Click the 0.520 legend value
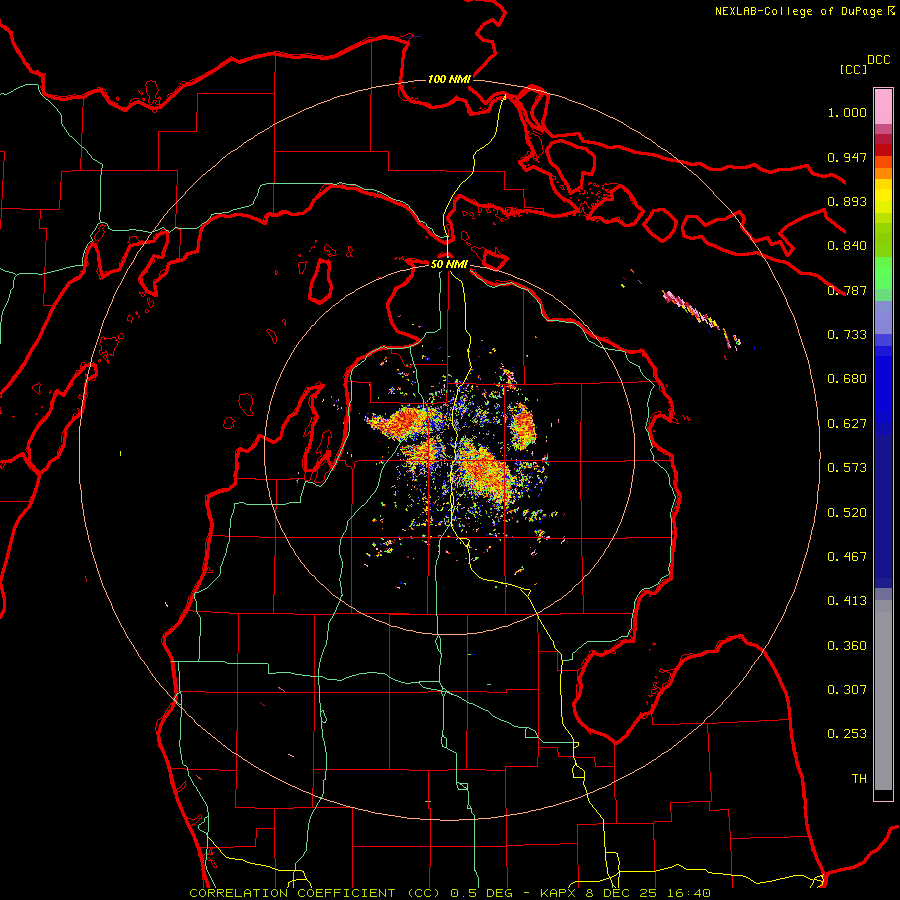This screenshot has height=900, width=900. [847, 513]
